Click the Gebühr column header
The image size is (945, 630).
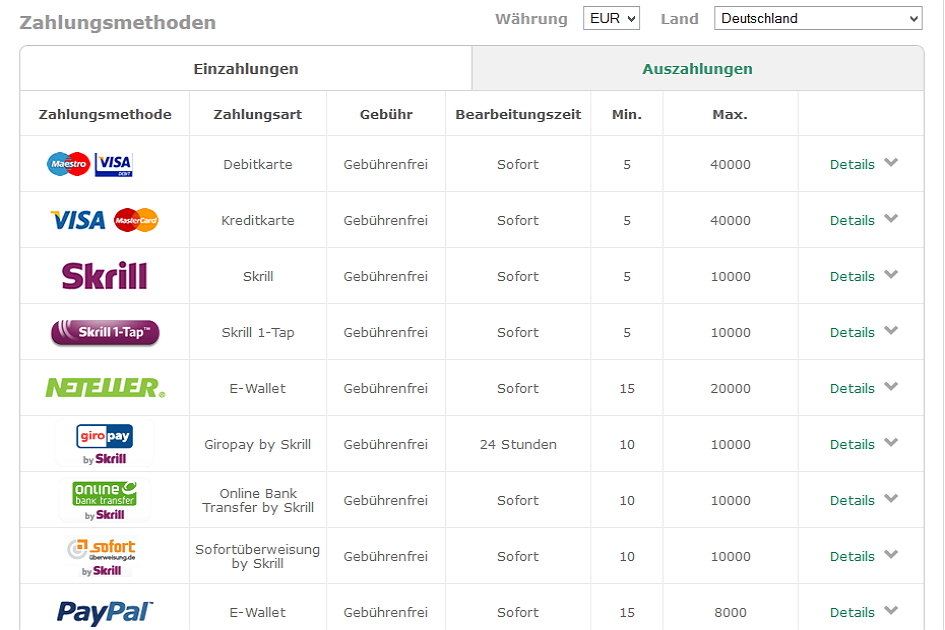386,115
